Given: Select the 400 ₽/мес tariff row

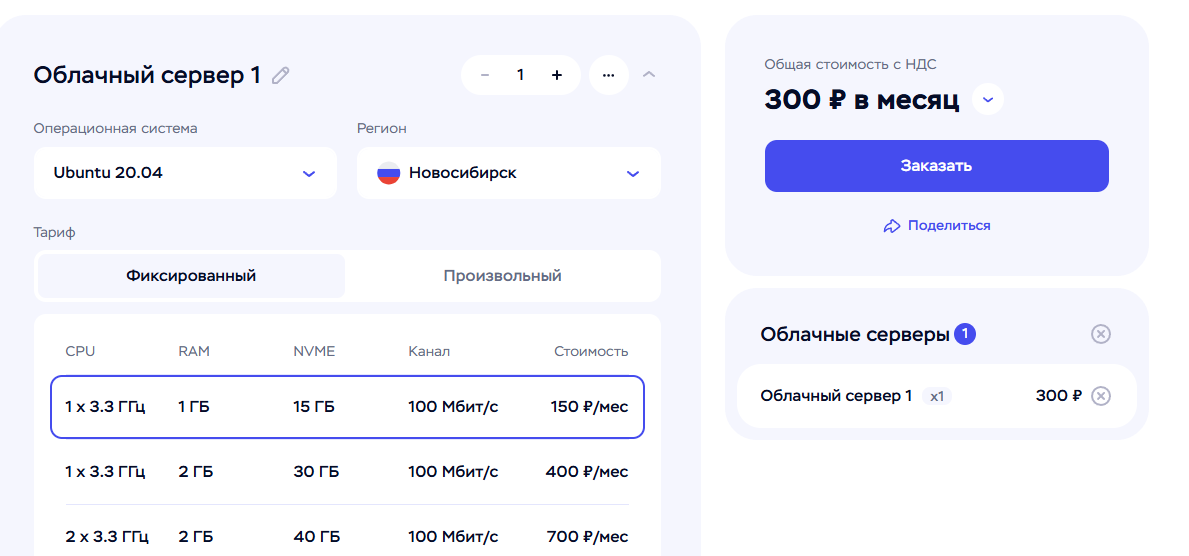Looking at the screenshot, I should click(x=347, y=472).
